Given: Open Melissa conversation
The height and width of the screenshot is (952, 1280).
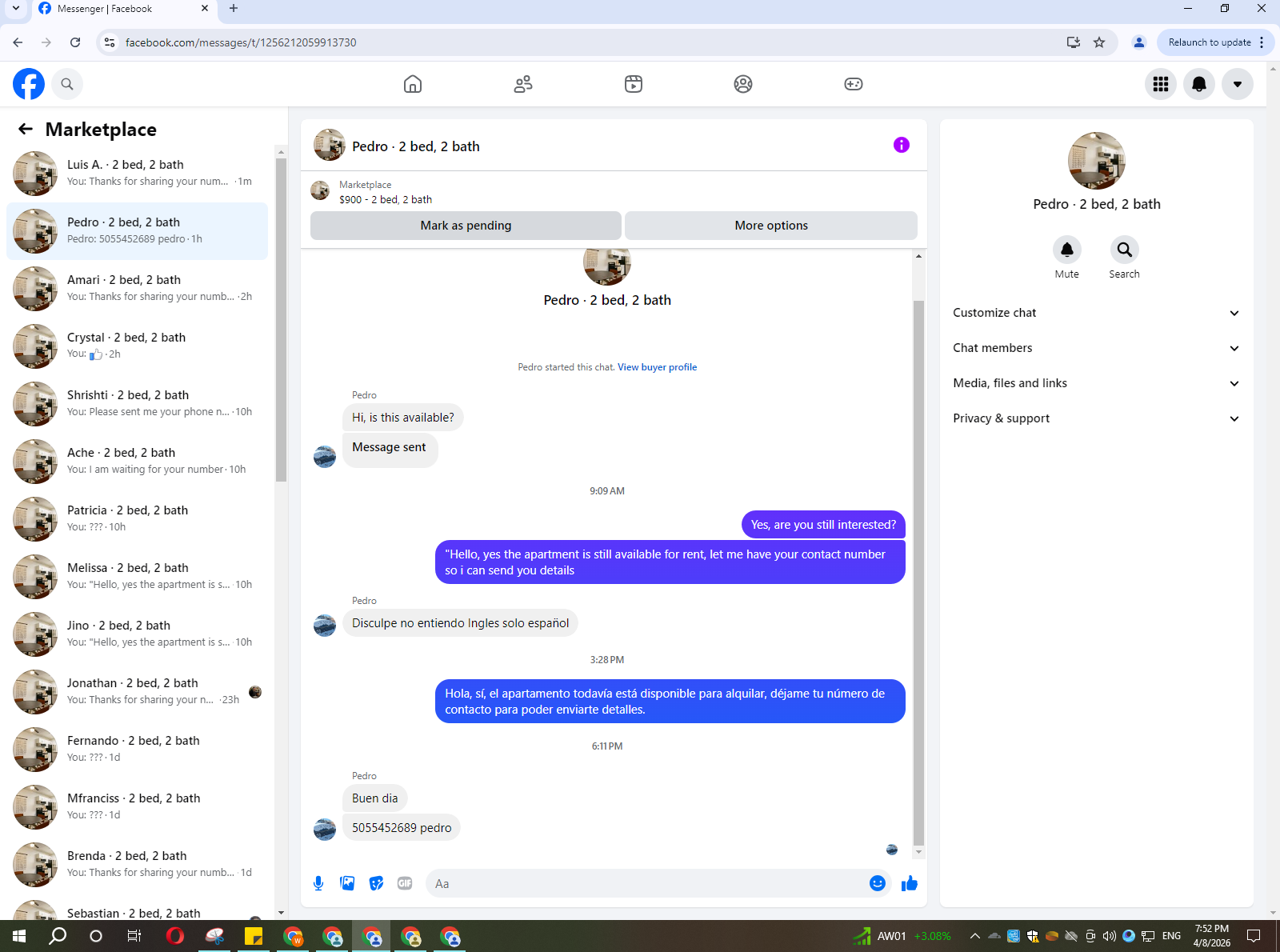Looking at the screenshot, I should point(138,577).
